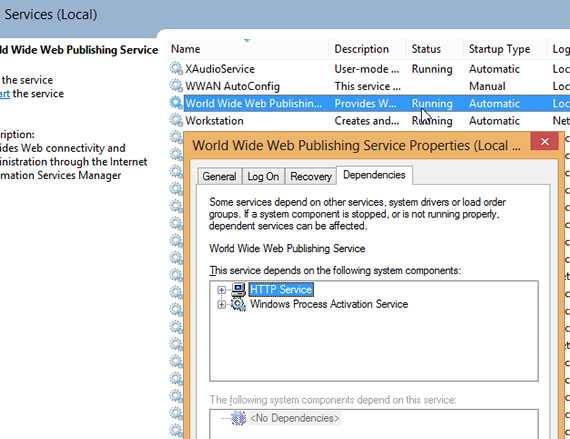Expand the HTTP Service tree node
Image resolution: width=570 pixels, height=439 pixels.
click(221, 290)
